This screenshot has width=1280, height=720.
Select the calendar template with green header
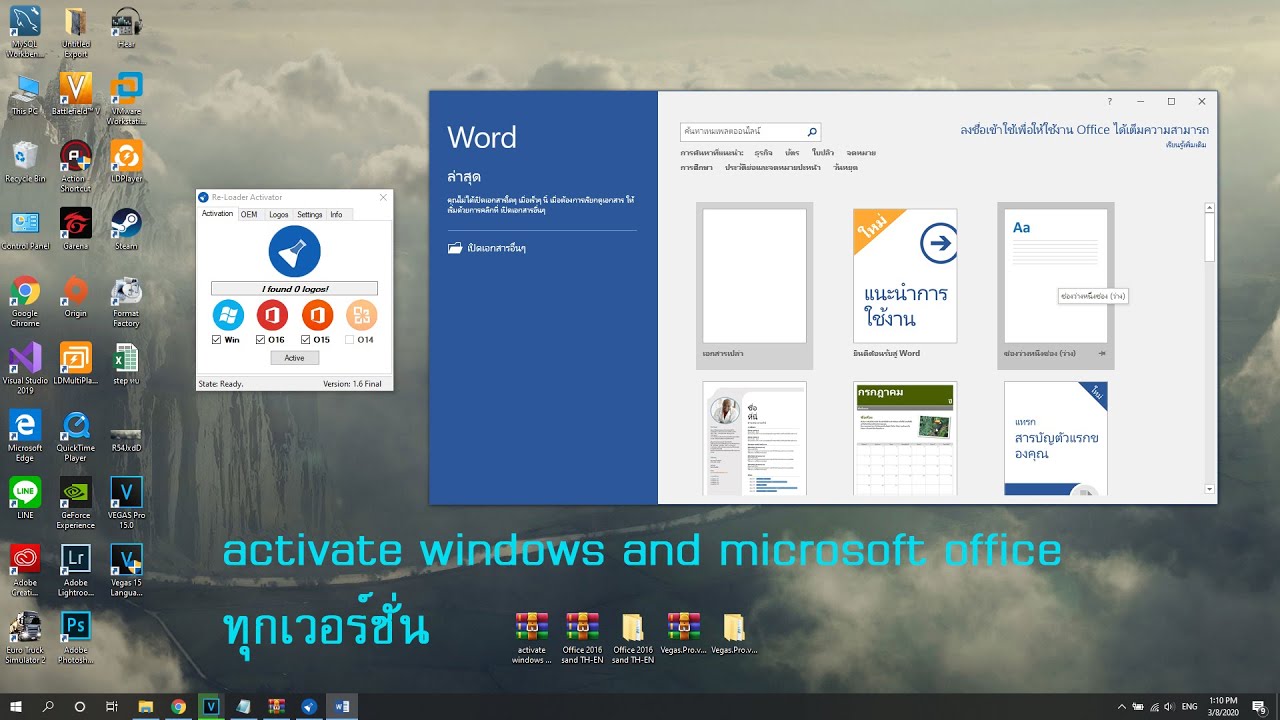905,438
